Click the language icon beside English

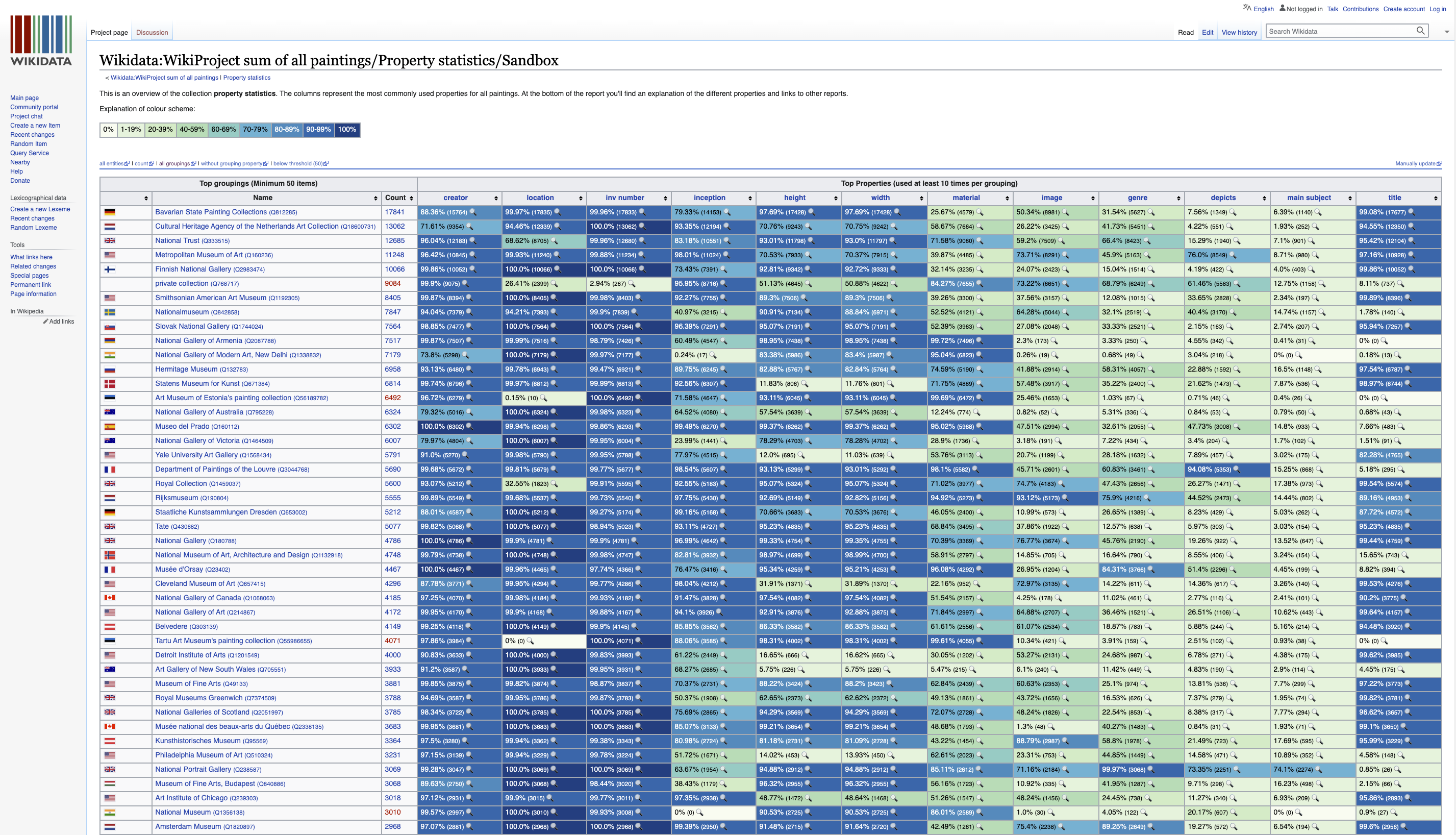click(1247, 8)
